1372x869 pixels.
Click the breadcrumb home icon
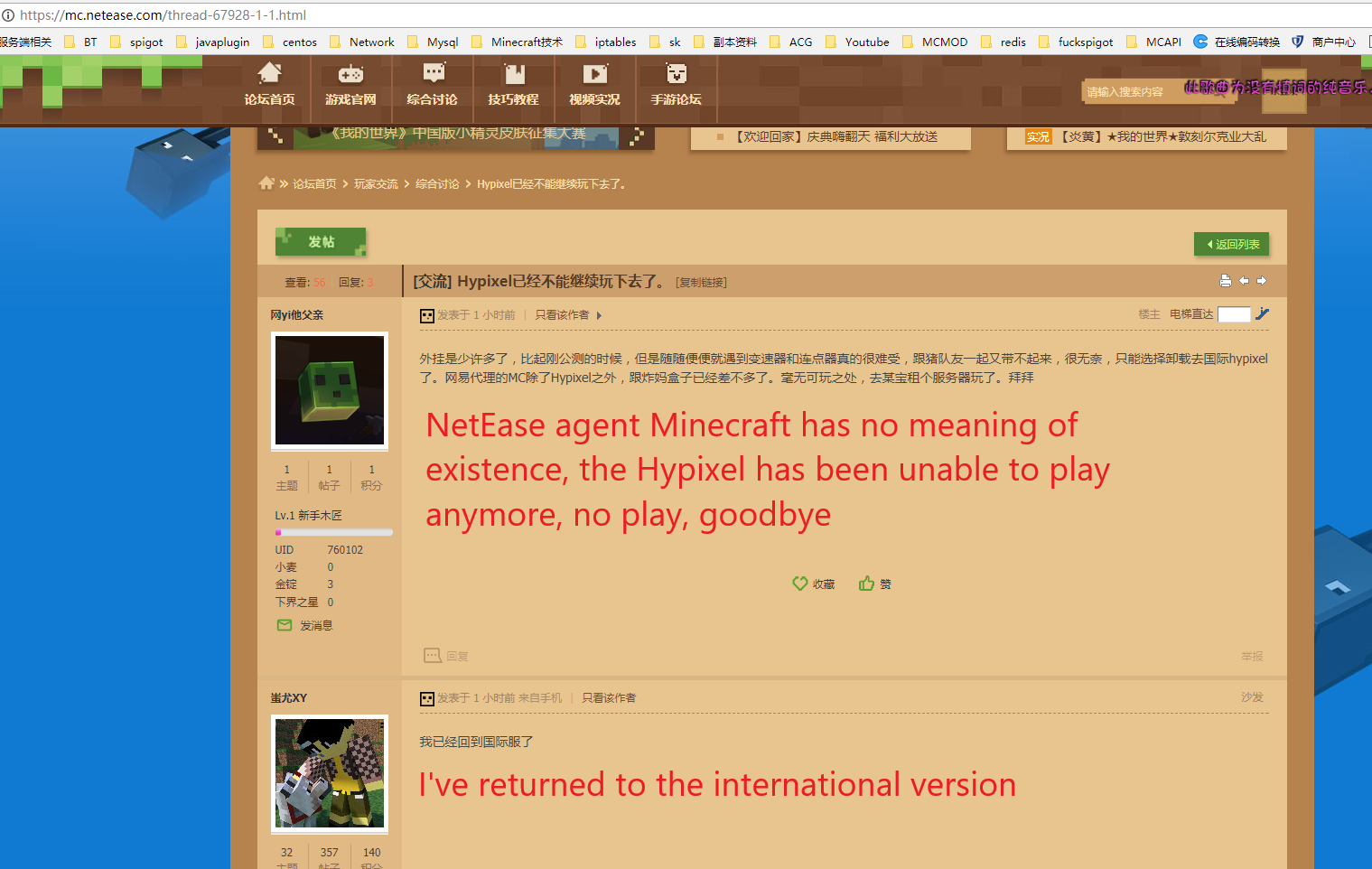(x=266, y=183)
